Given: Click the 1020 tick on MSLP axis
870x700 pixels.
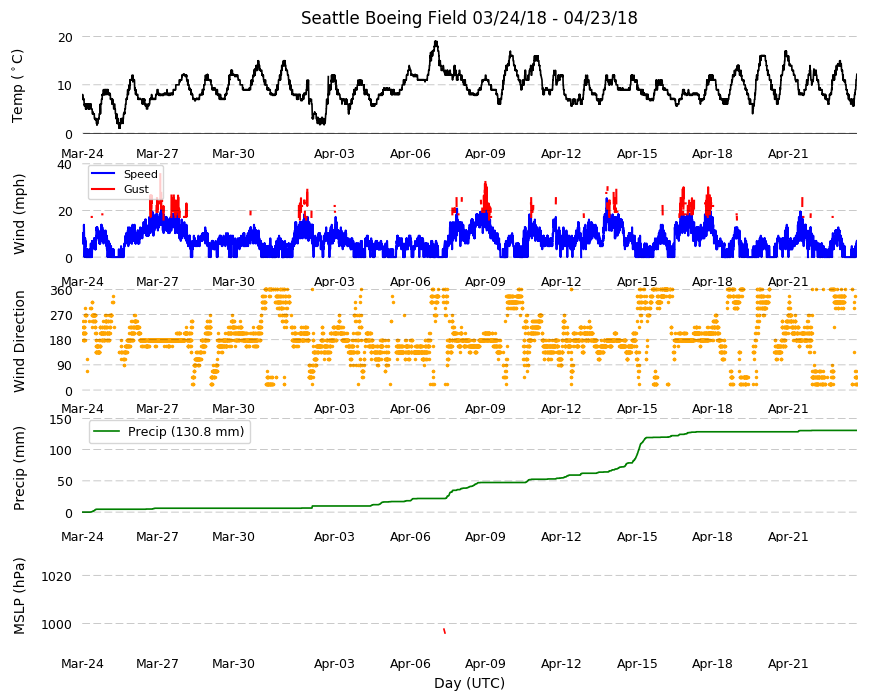Looking at the screenshot, I should [x=57, y=576].
